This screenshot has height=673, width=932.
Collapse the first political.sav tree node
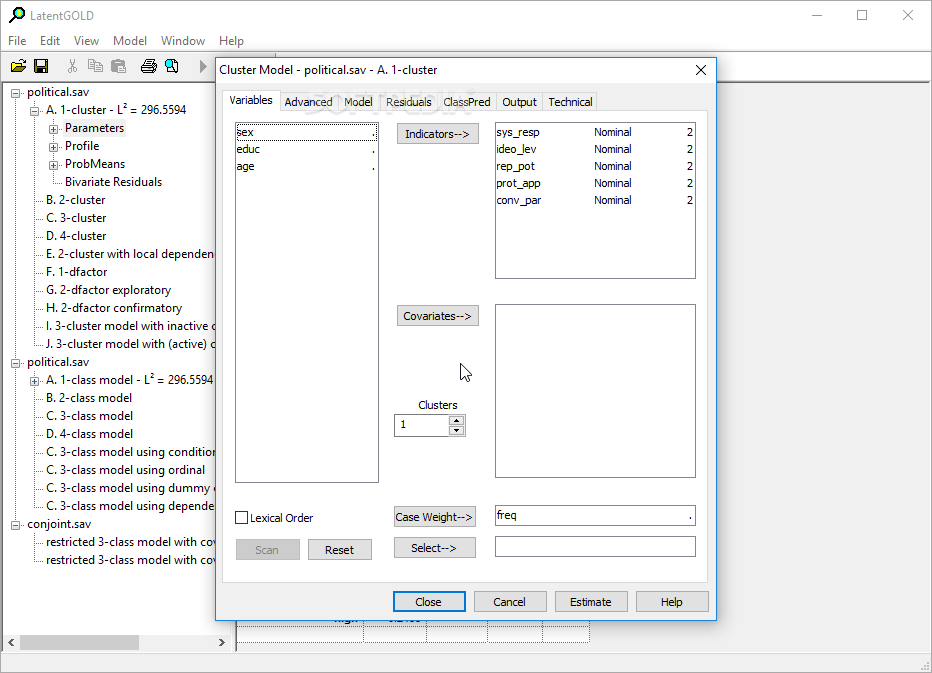pyautogui.click(x=16, y=93)
